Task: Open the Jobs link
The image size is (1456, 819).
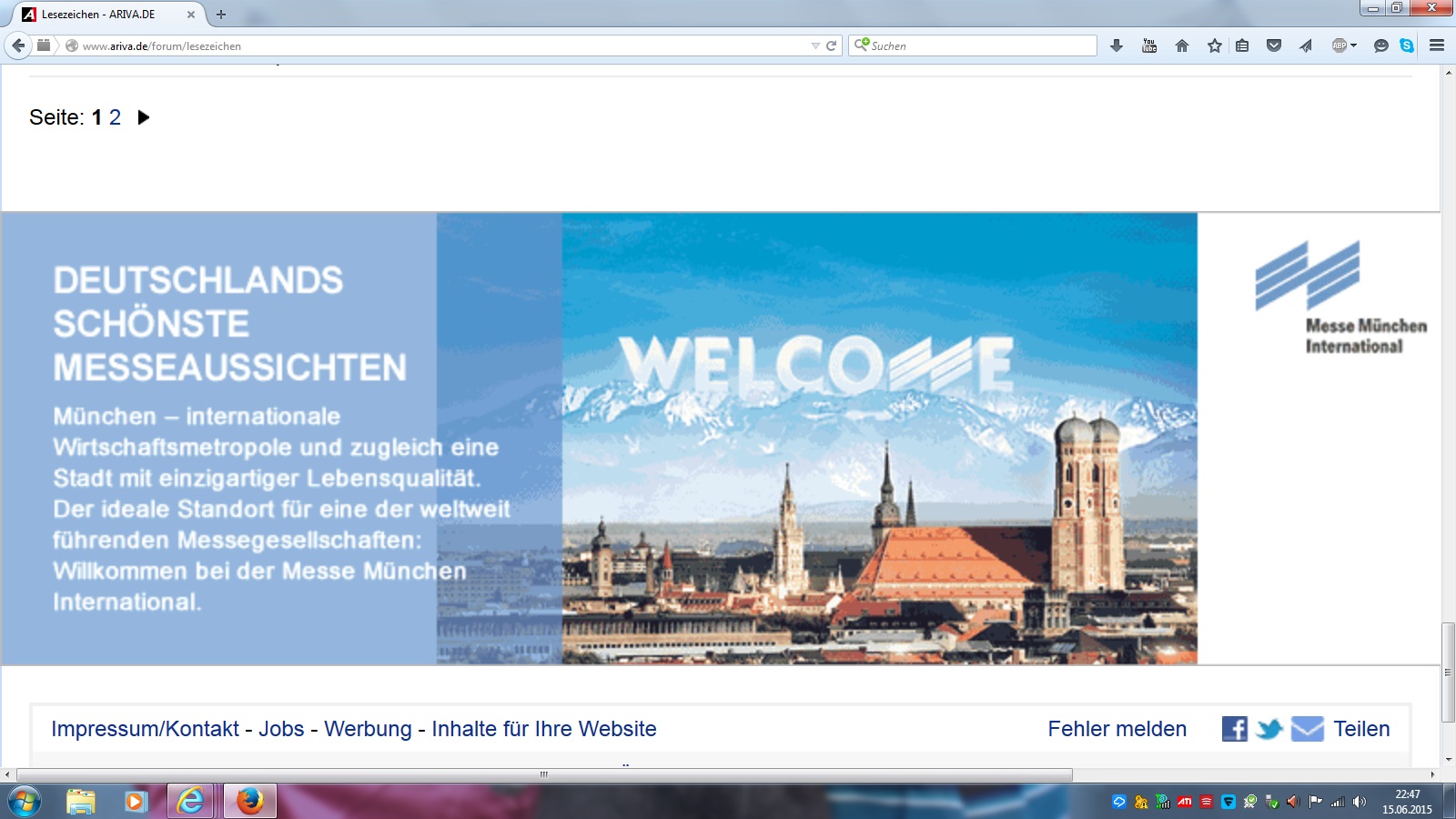Action: pos(281,729)
